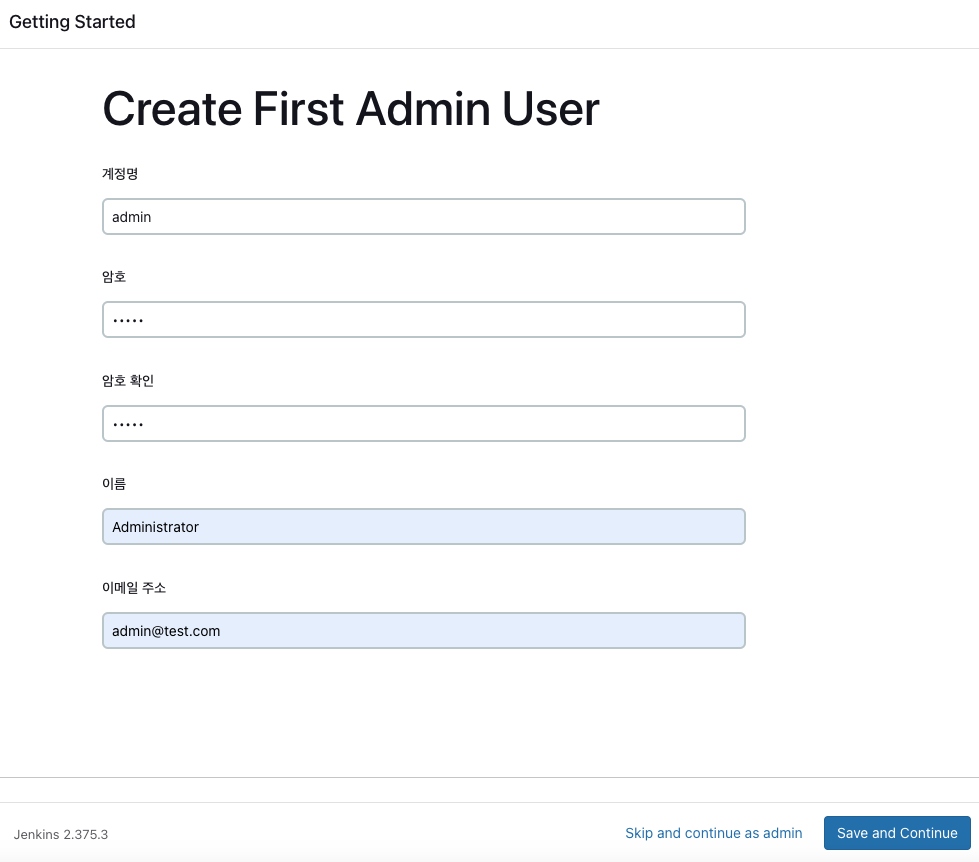Image resolution: width=979 pixels, height=862 pixels.
Task: Click the 암호 label above the password field
Action: click(114, 277)
